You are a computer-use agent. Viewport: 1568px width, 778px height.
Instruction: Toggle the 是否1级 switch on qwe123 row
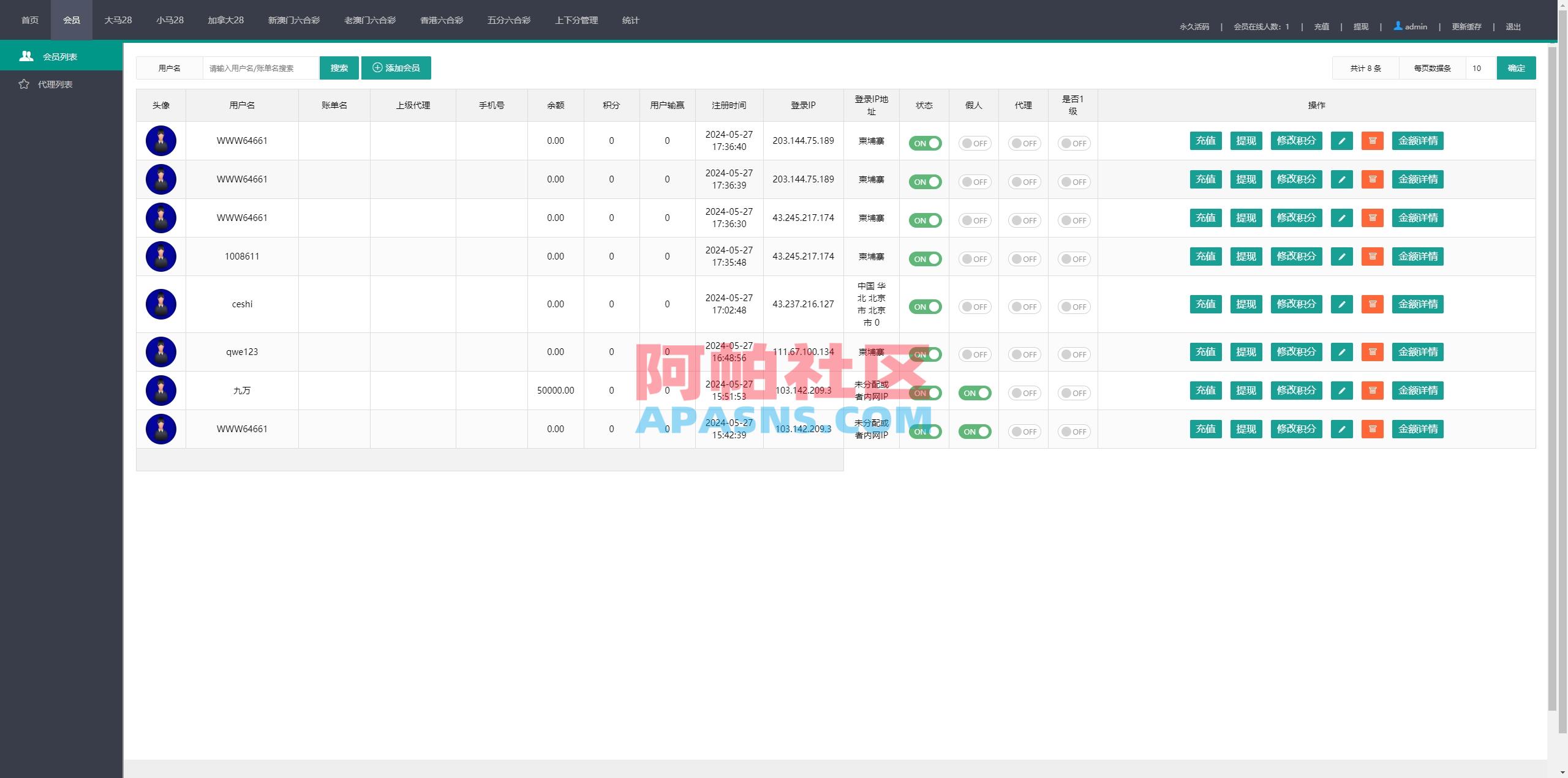(1073, 354)
